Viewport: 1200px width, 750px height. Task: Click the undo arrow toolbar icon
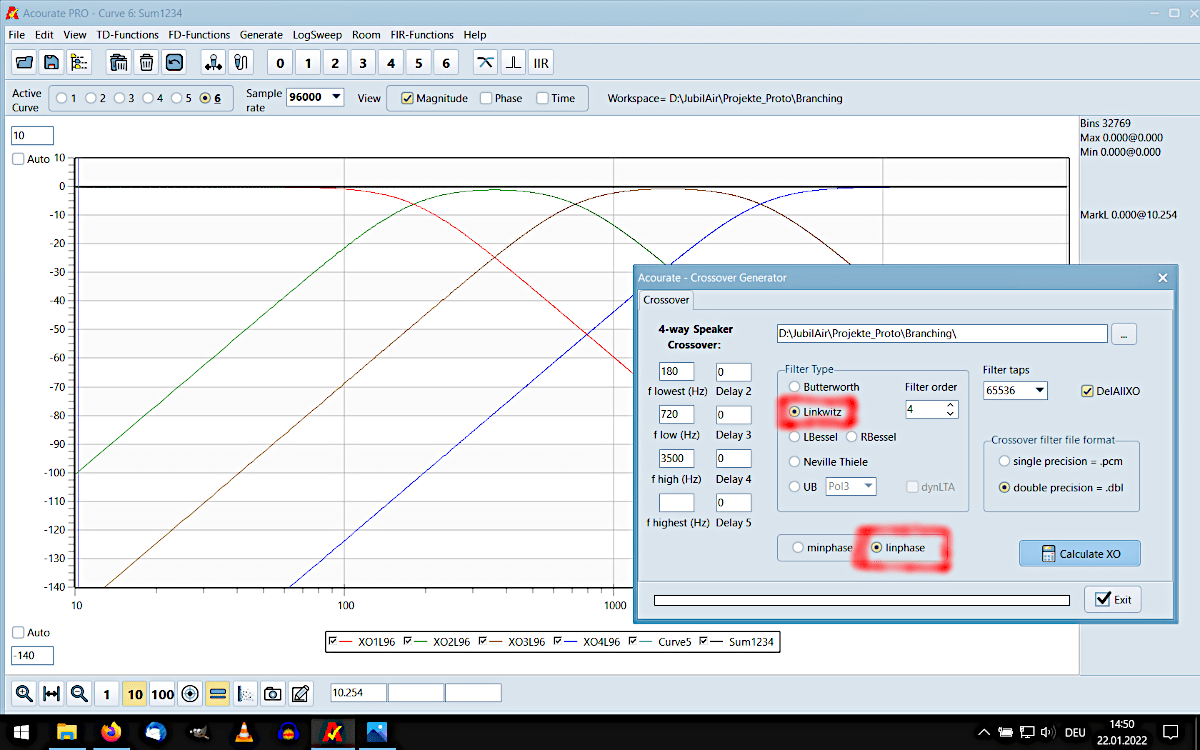[x=174, y=63]
